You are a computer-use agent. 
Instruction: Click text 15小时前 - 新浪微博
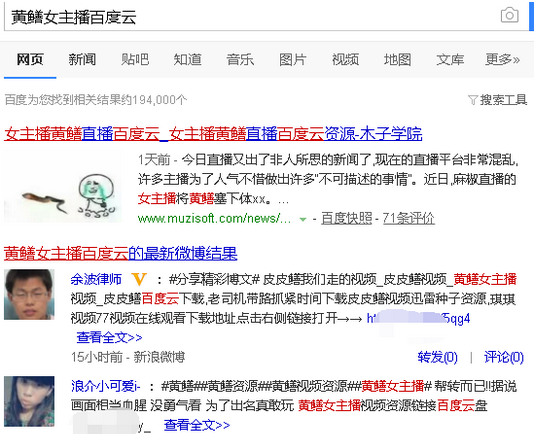click(x=128, y=357)
